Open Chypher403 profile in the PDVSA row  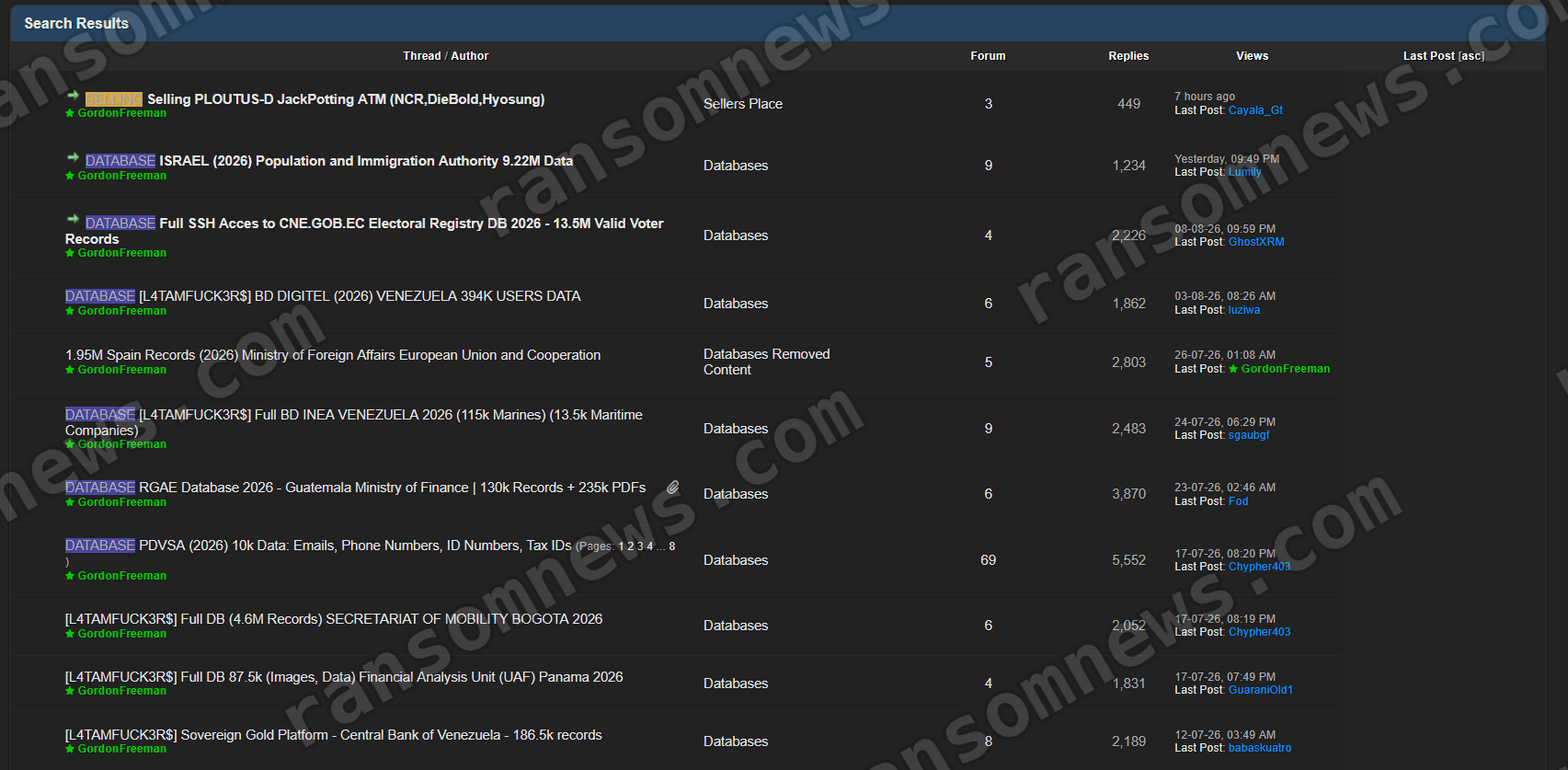point(1260,567)
